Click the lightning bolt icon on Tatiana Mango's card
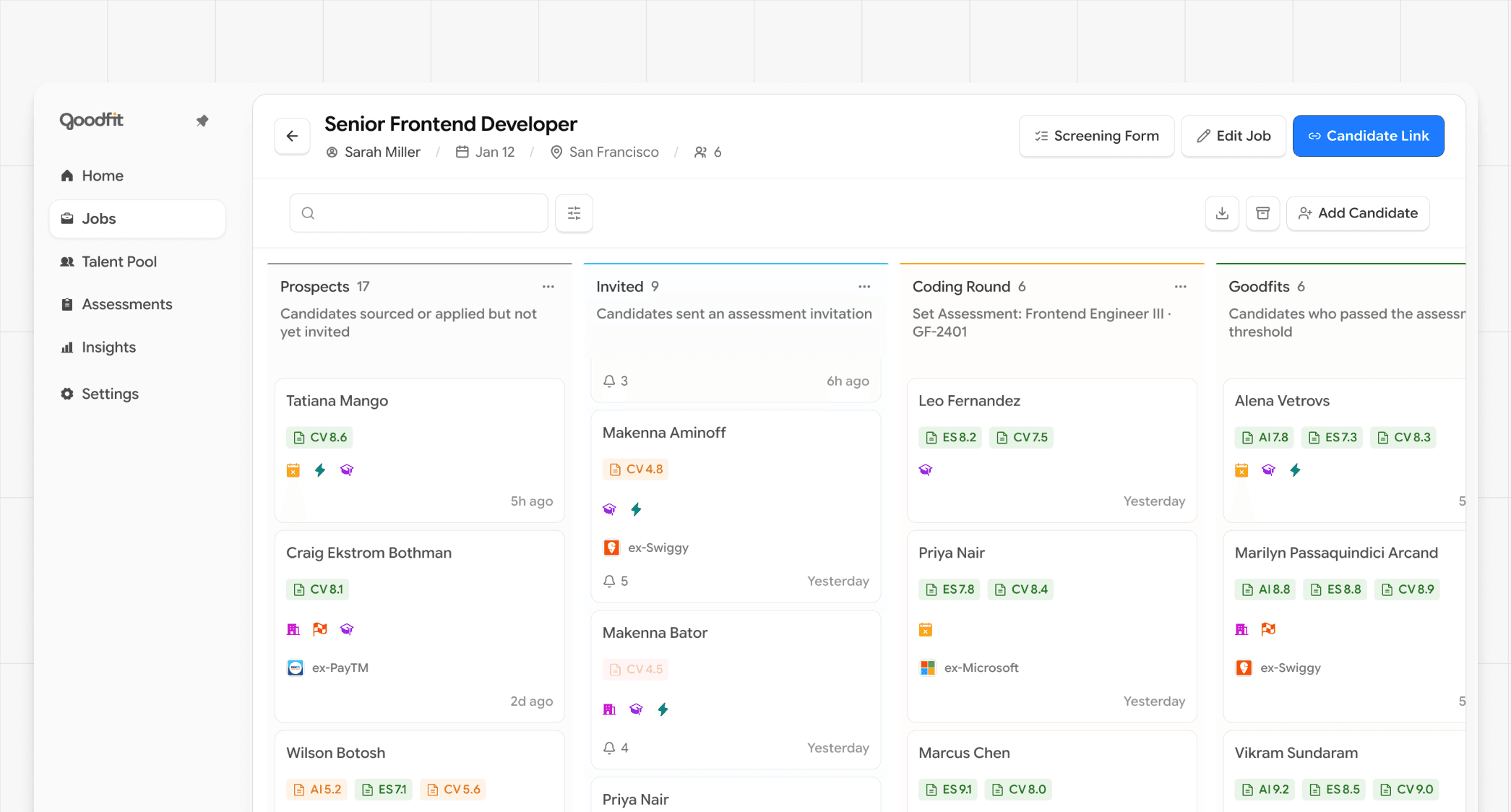The height and width of the screenshot is (812, 1511). click(x=319, y=470)
